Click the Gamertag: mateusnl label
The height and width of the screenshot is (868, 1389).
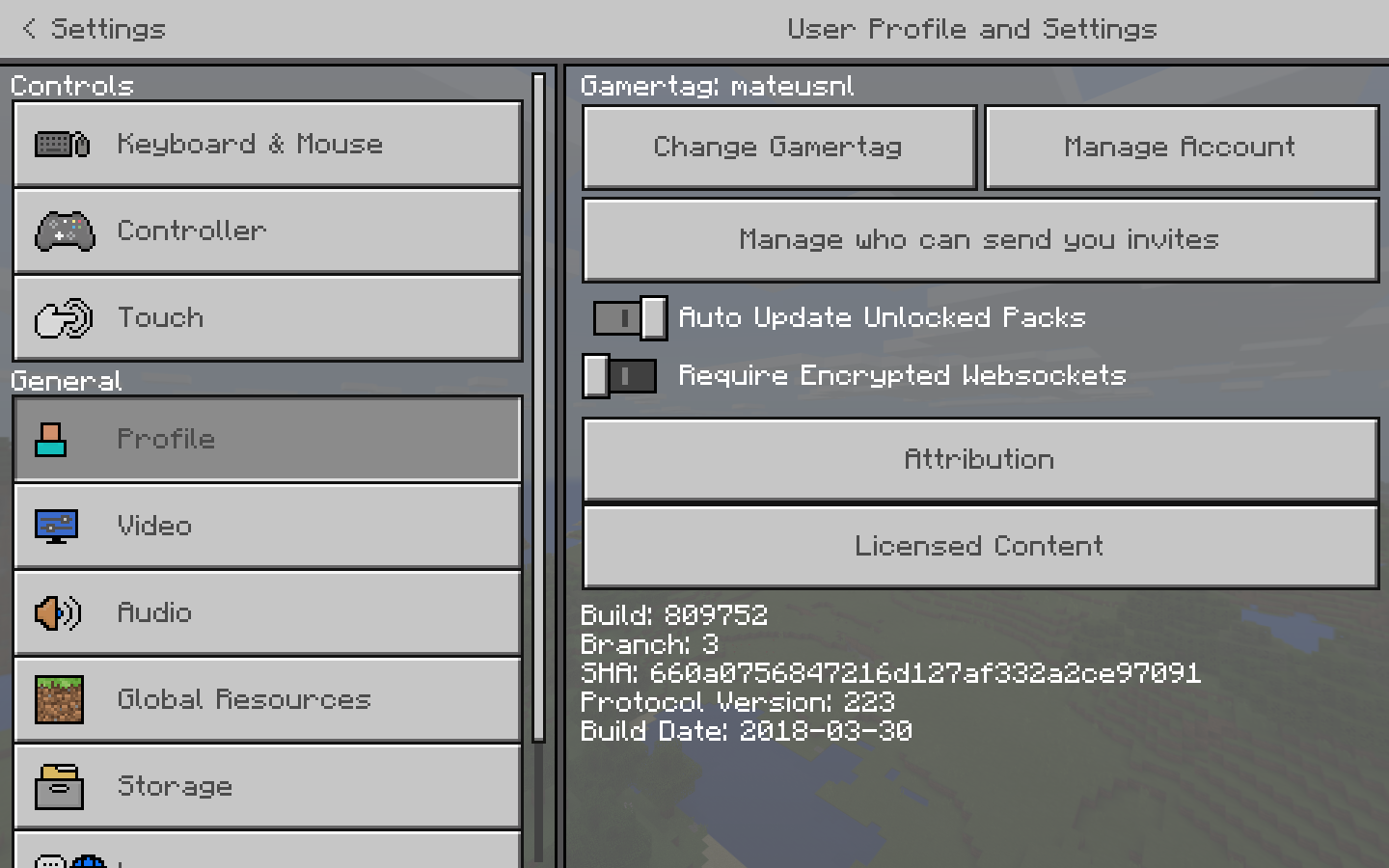click(x=718, y=86)
